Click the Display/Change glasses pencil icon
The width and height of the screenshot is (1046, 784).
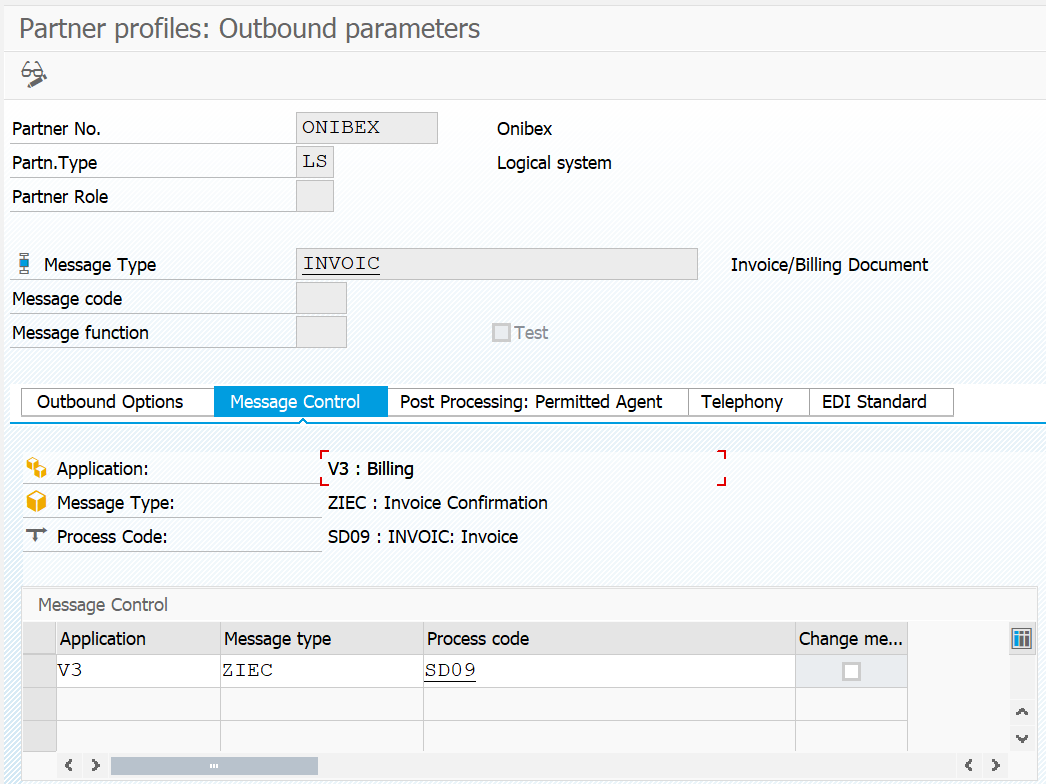(x=34, y=74)
